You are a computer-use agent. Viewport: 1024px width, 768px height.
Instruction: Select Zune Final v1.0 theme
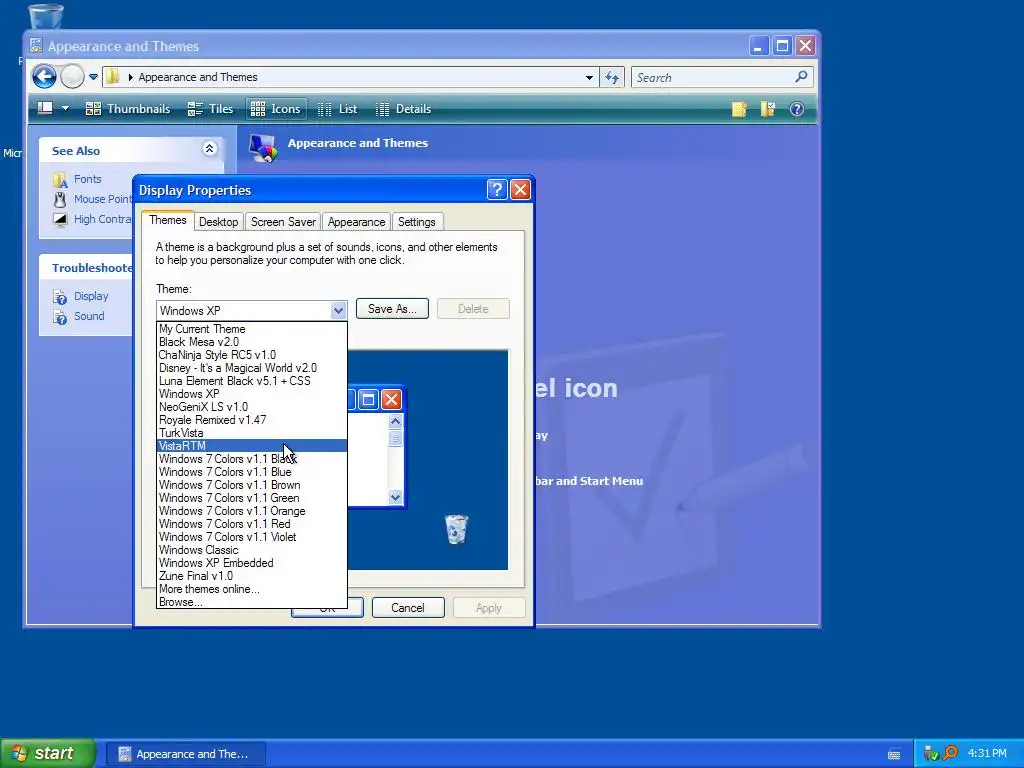coord(252,577)
